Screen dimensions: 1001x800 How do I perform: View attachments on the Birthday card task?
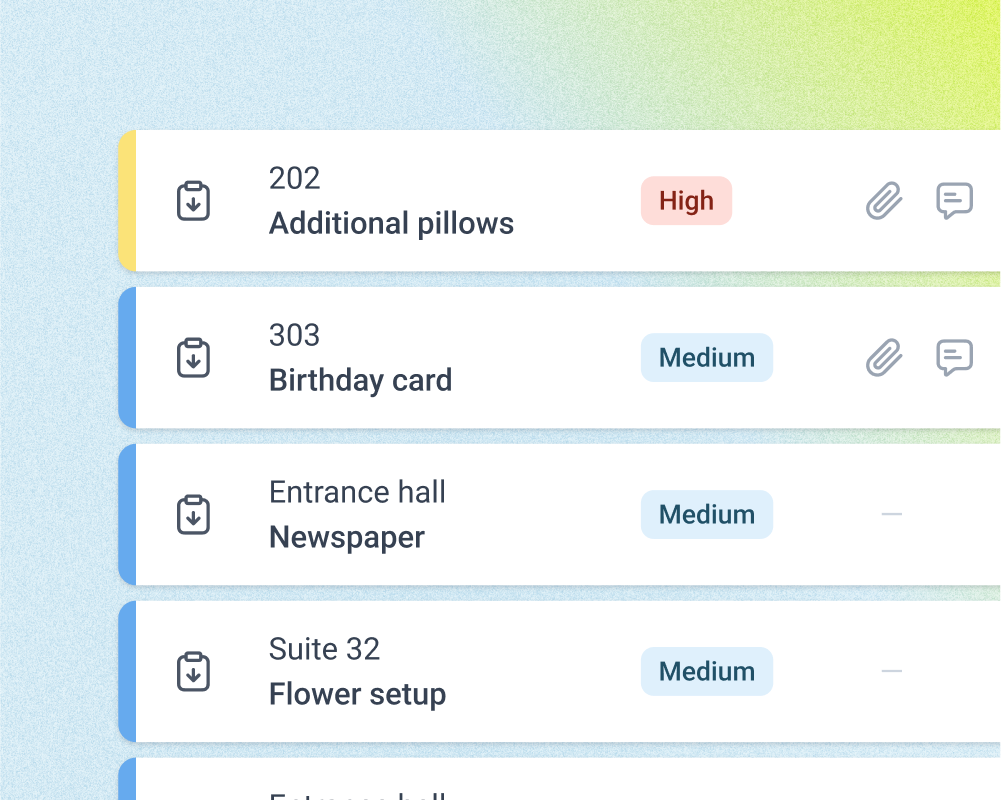point(883,357)
